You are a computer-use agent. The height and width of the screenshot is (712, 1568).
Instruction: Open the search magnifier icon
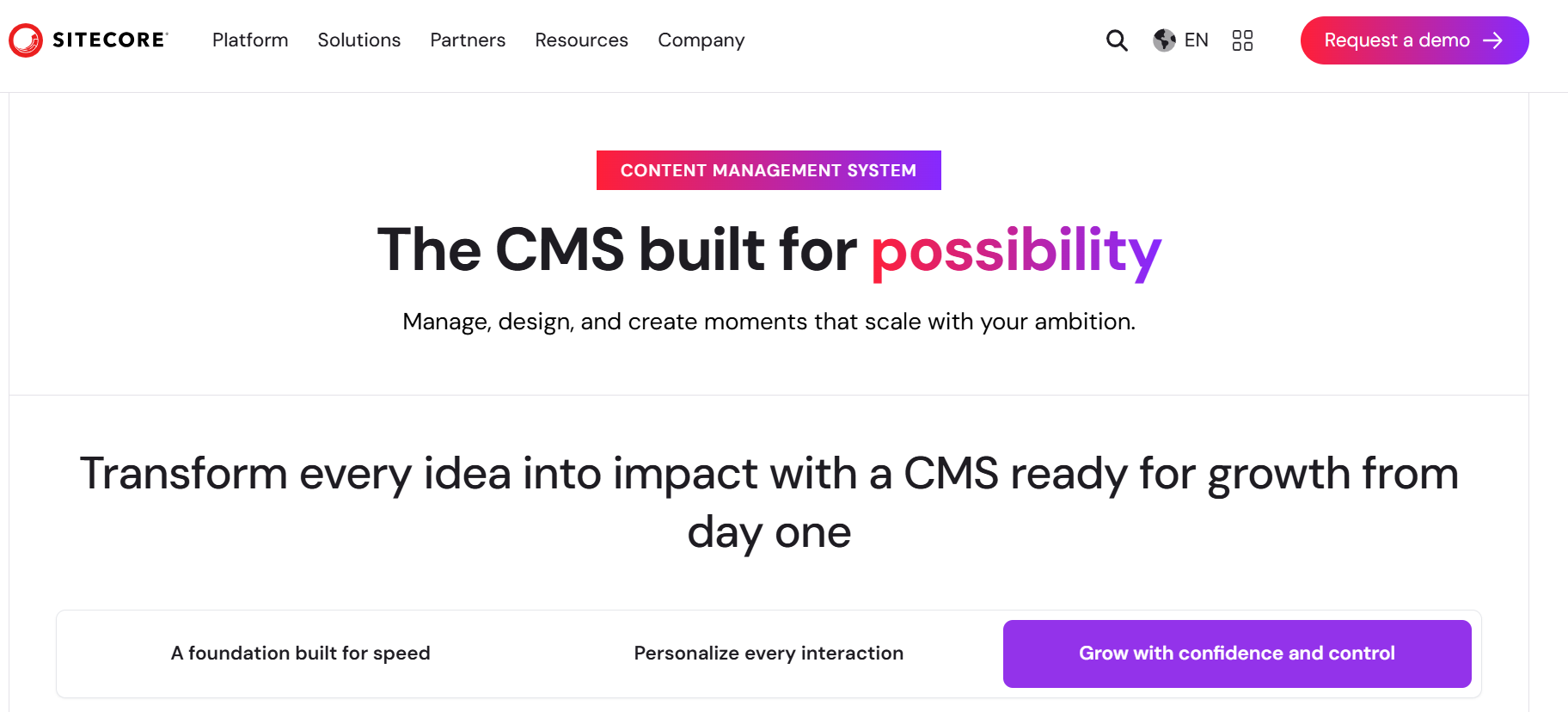click(x=1117, y=40)
